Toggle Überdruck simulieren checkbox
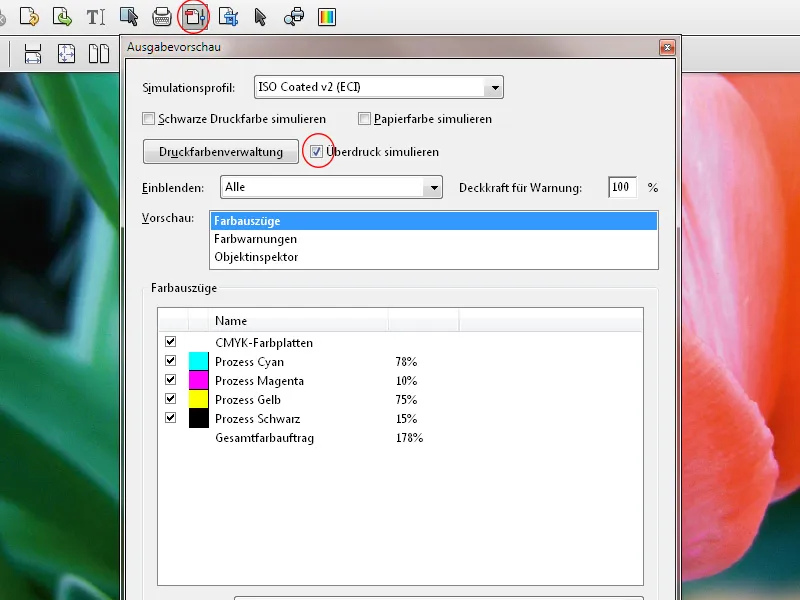 point(316,152)
